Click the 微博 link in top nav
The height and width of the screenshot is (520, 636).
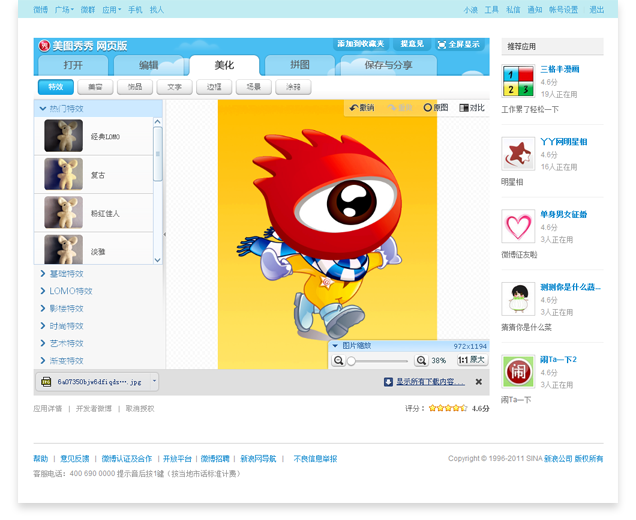point(41,10)
